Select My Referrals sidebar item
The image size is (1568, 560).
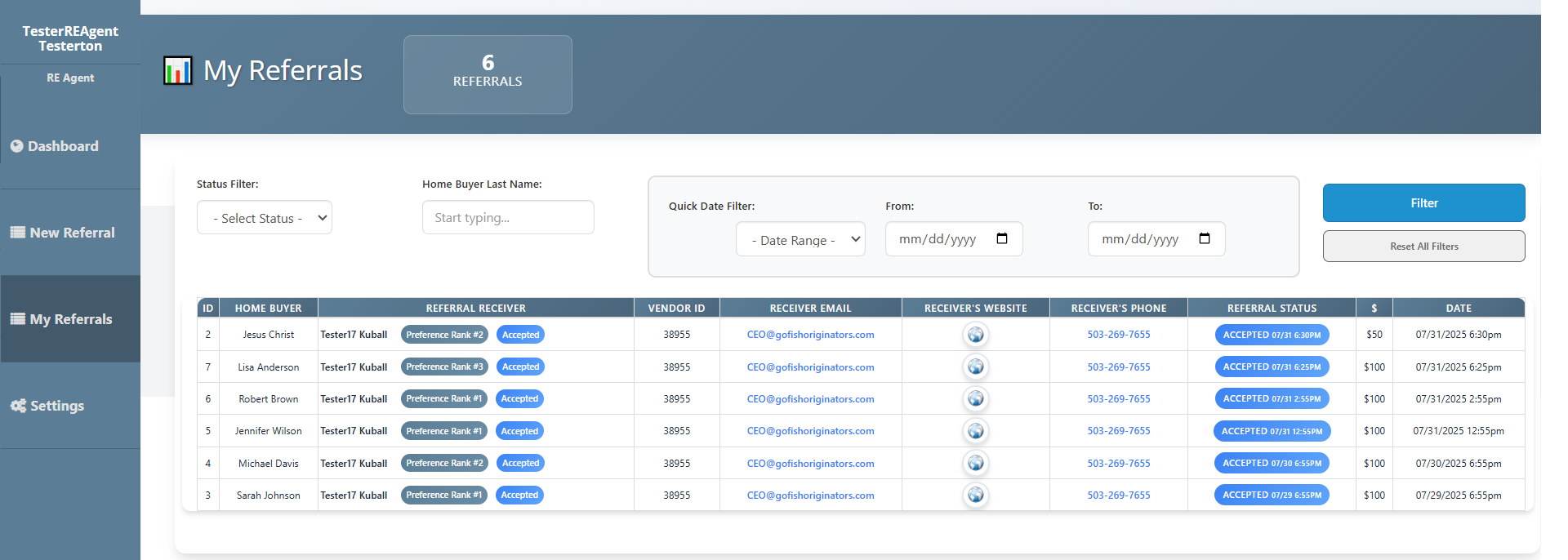pyautogui.click(x=70, y=319)
